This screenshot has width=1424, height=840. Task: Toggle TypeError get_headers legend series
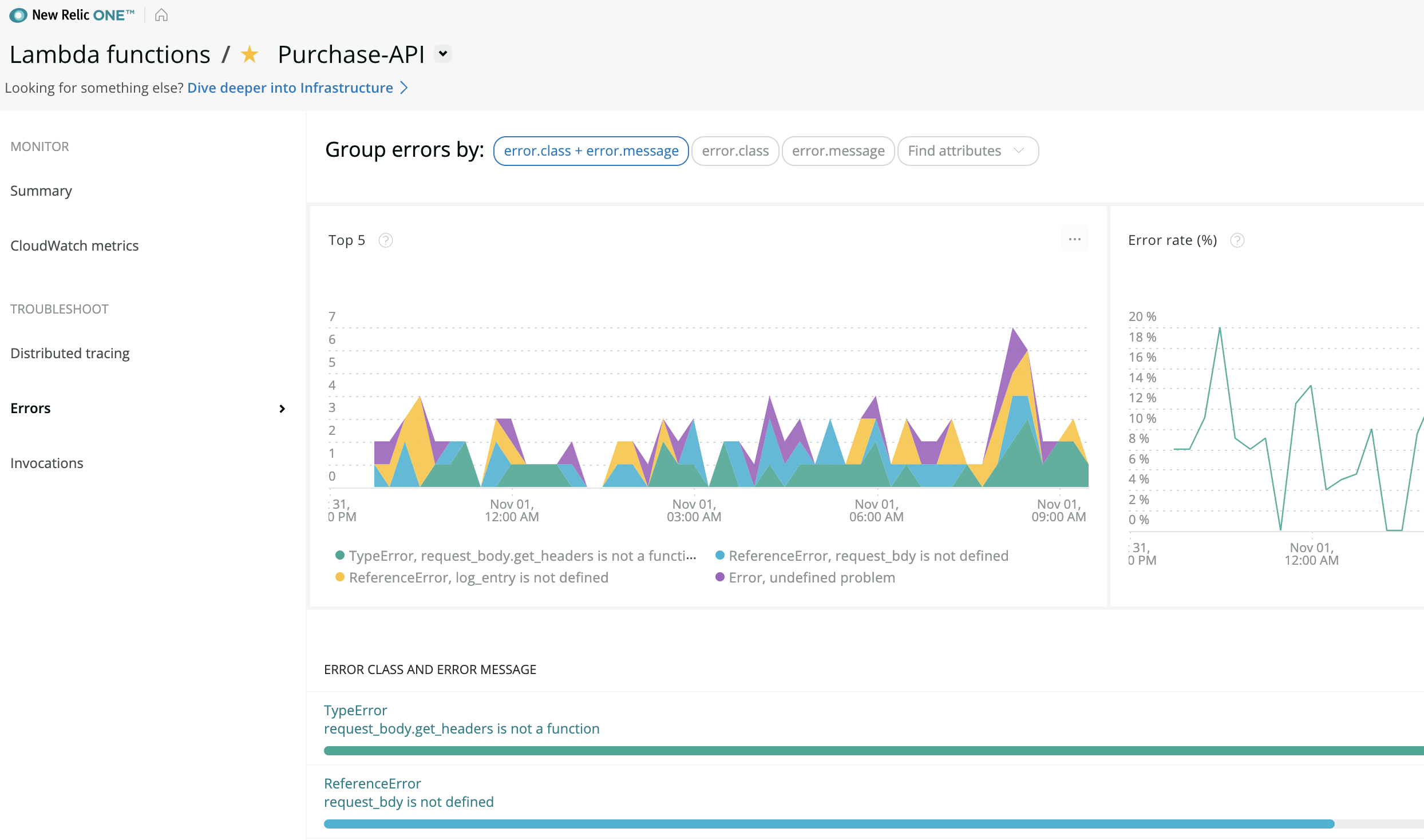[x=516, y=556]
